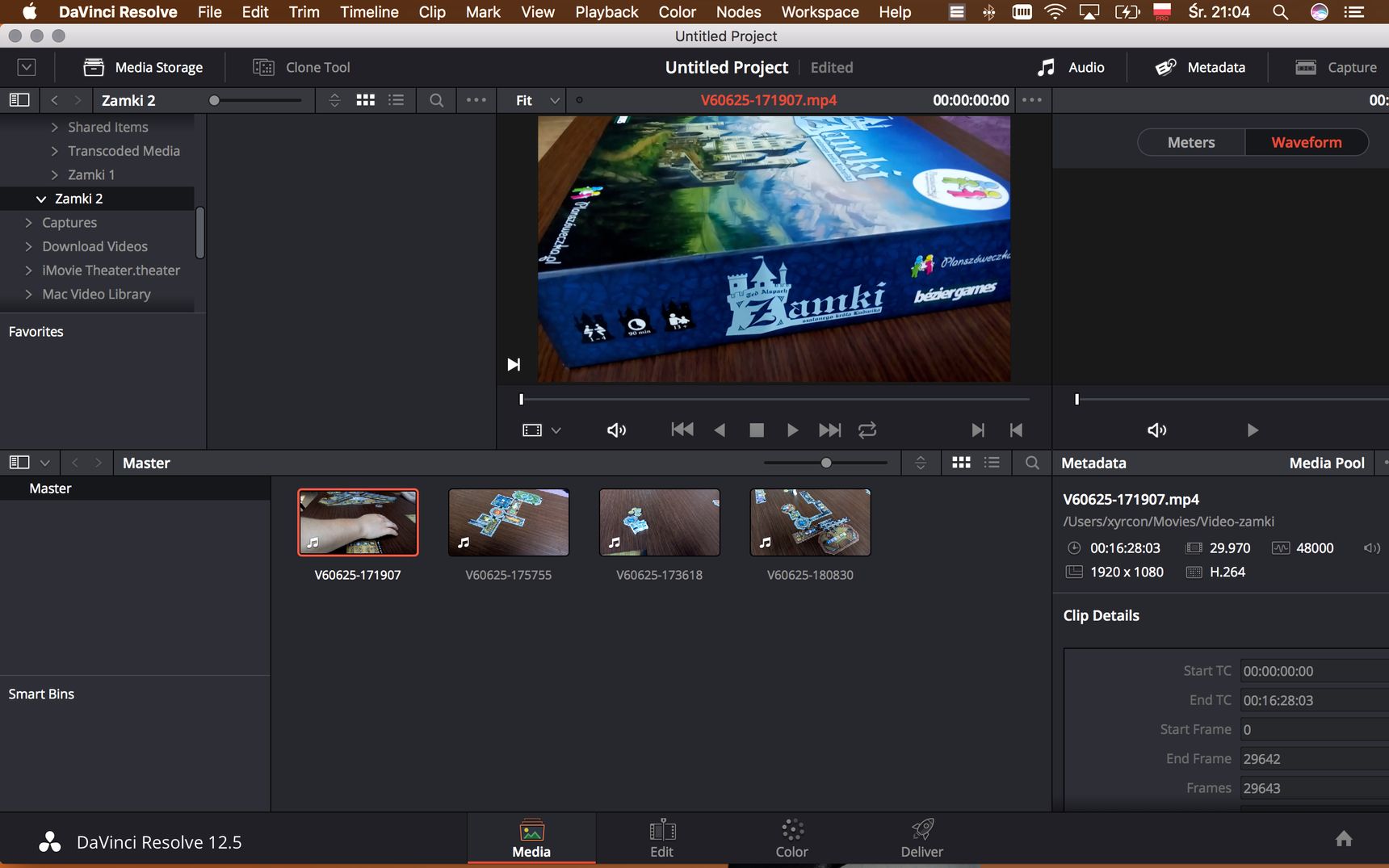Search in media storage browser
This screenshot has width=1389, height=868.
[436, 100]
